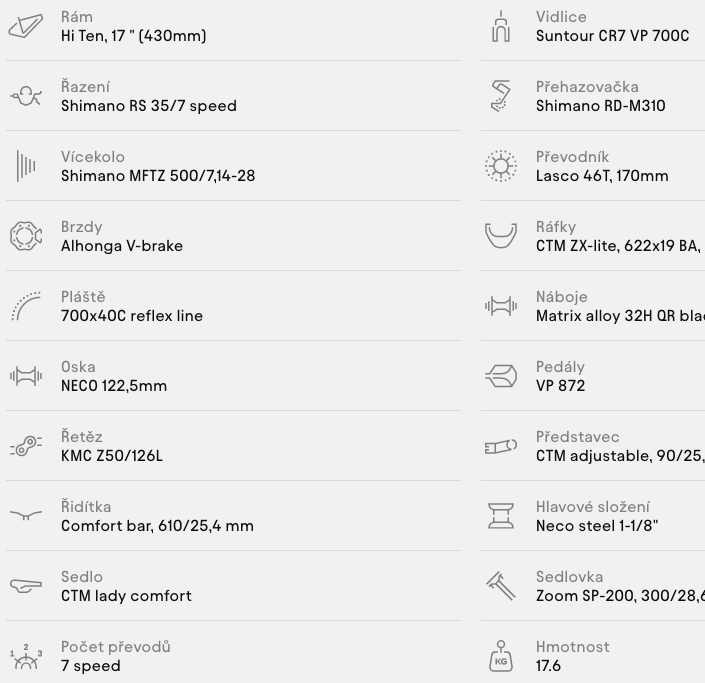
Task: Select the shifter icon beside Řazení
Action: (26, 96)
